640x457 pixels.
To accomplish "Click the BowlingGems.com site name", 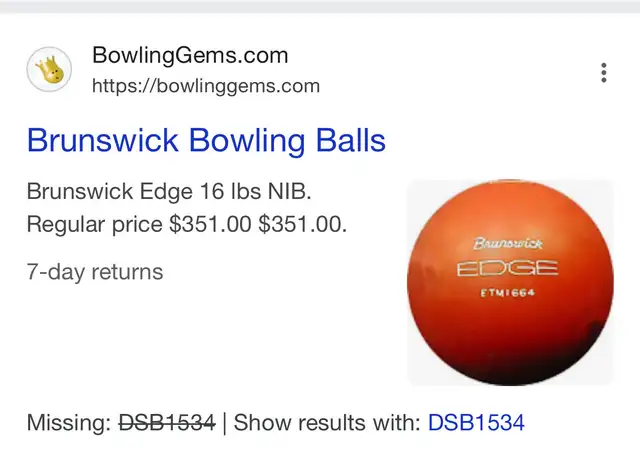I will click(x=190, y=55).
